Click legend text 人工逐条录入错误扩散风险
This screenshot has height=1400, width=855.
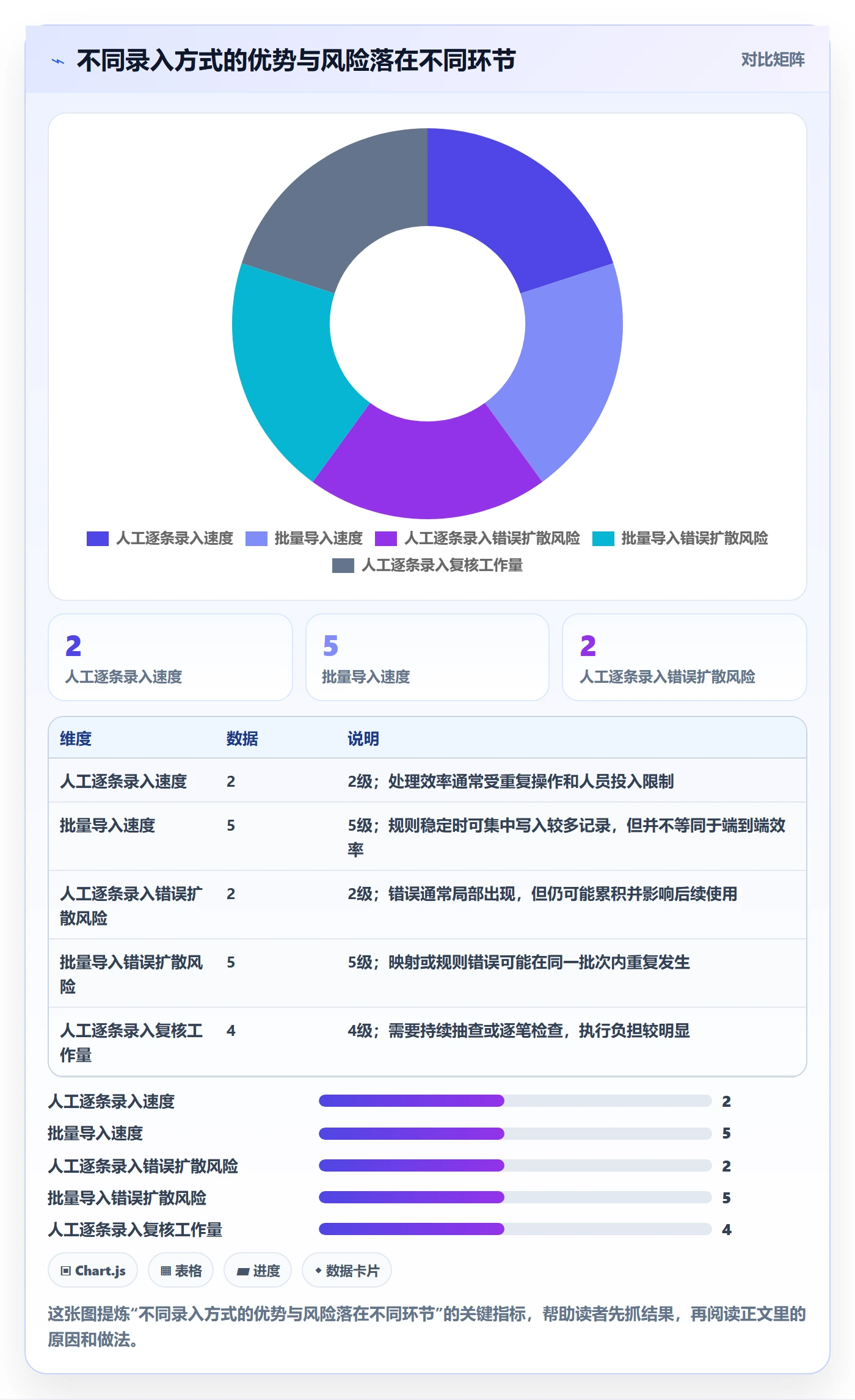(x=492, y=538)
